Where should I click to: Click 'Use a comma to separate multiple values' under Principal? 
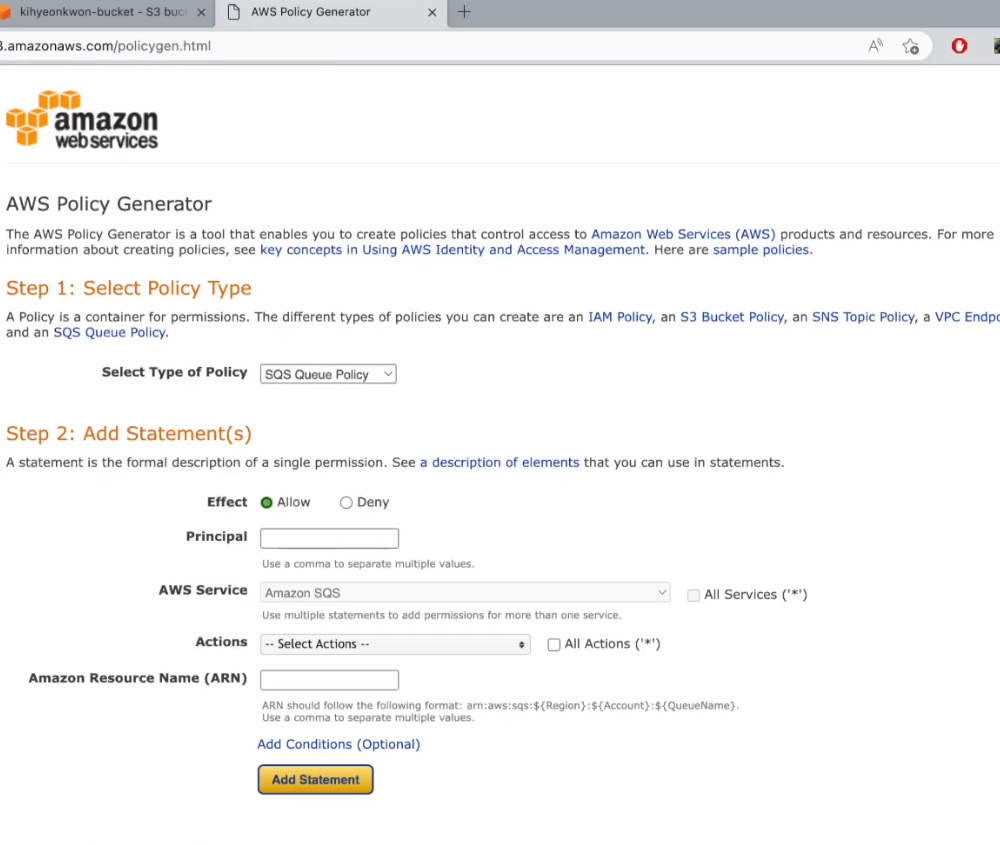pos(368,564)
